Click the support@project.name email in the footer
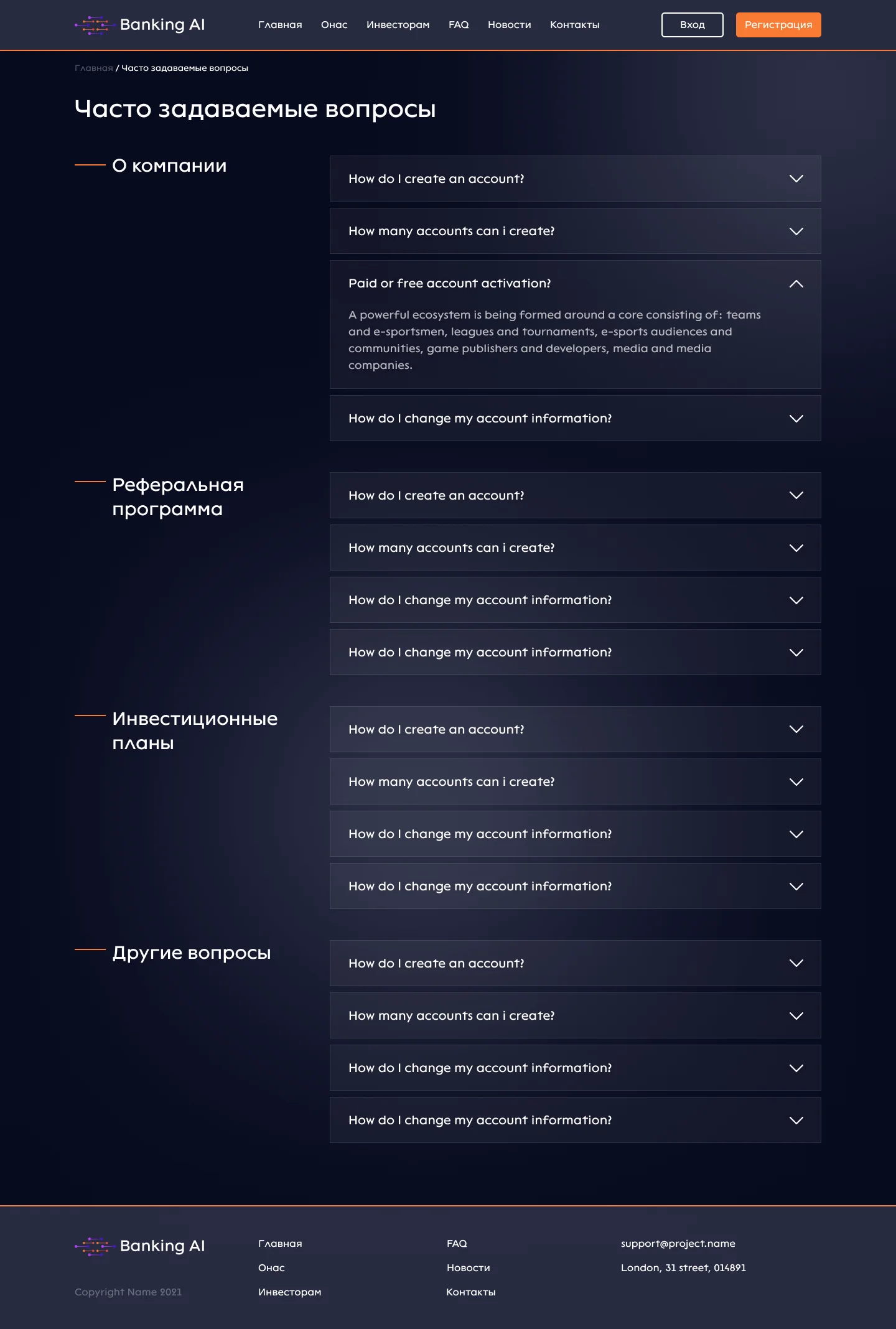The height and width of the screenshot is (1329, 896). click(678, 1244)
